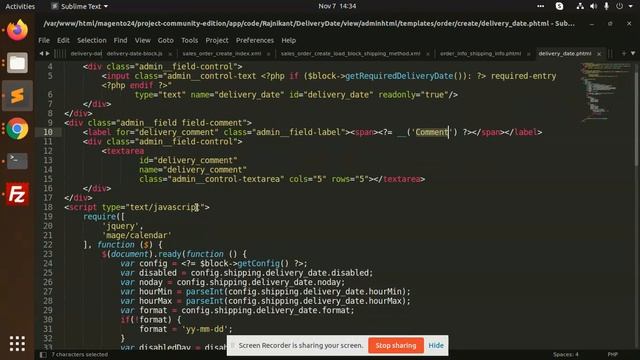Open the tab list dropdown arrow
Screen dimensions: 640x360
[633, 53]
